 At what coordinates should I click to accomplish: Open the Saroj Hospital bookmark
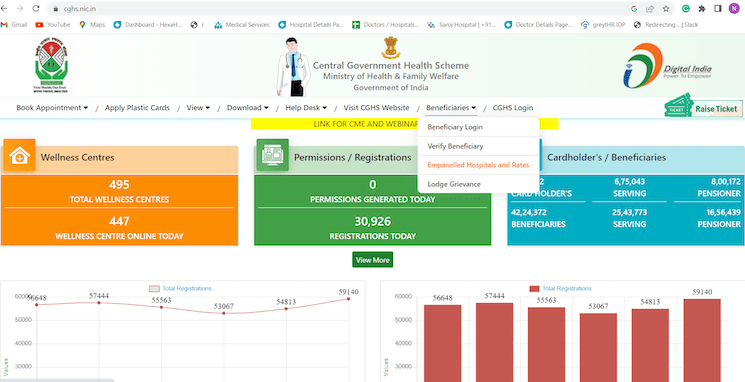461,25
